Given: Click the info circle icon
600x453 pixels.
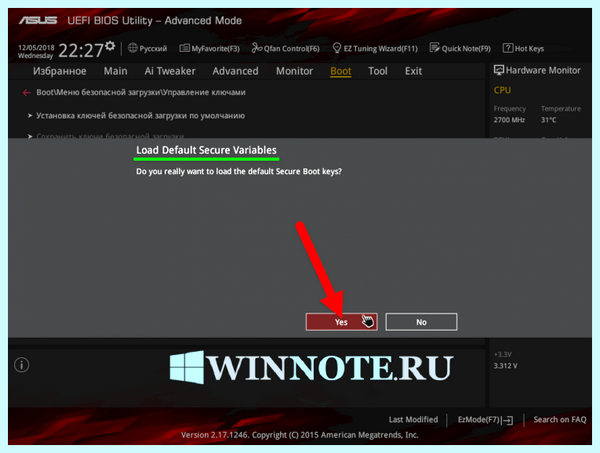Looking at the screenshot, I should click(x=21, y=365).
